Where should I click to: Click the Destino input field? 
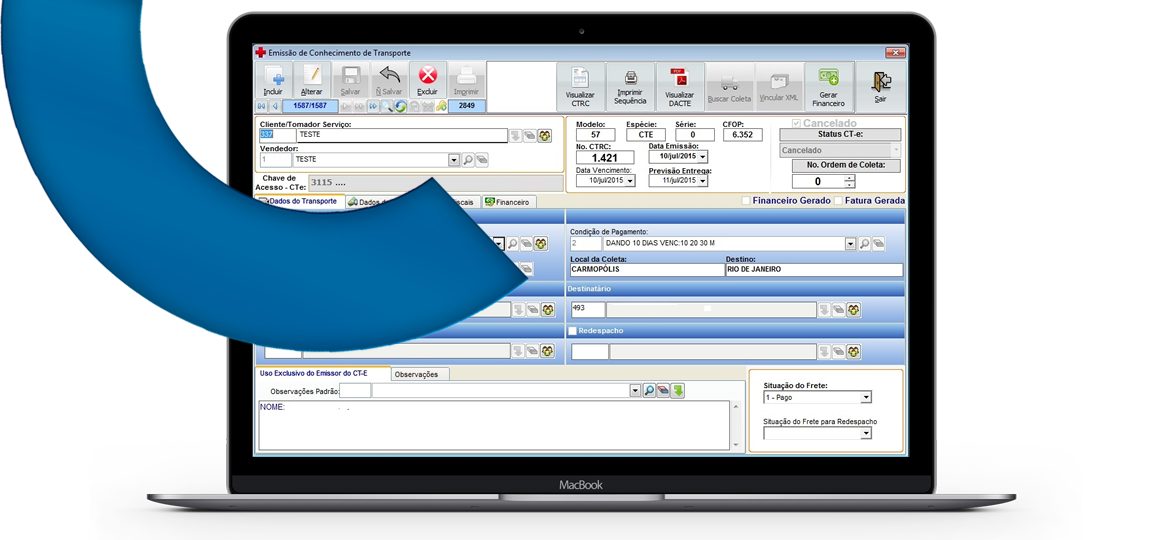tap(813, 270)
